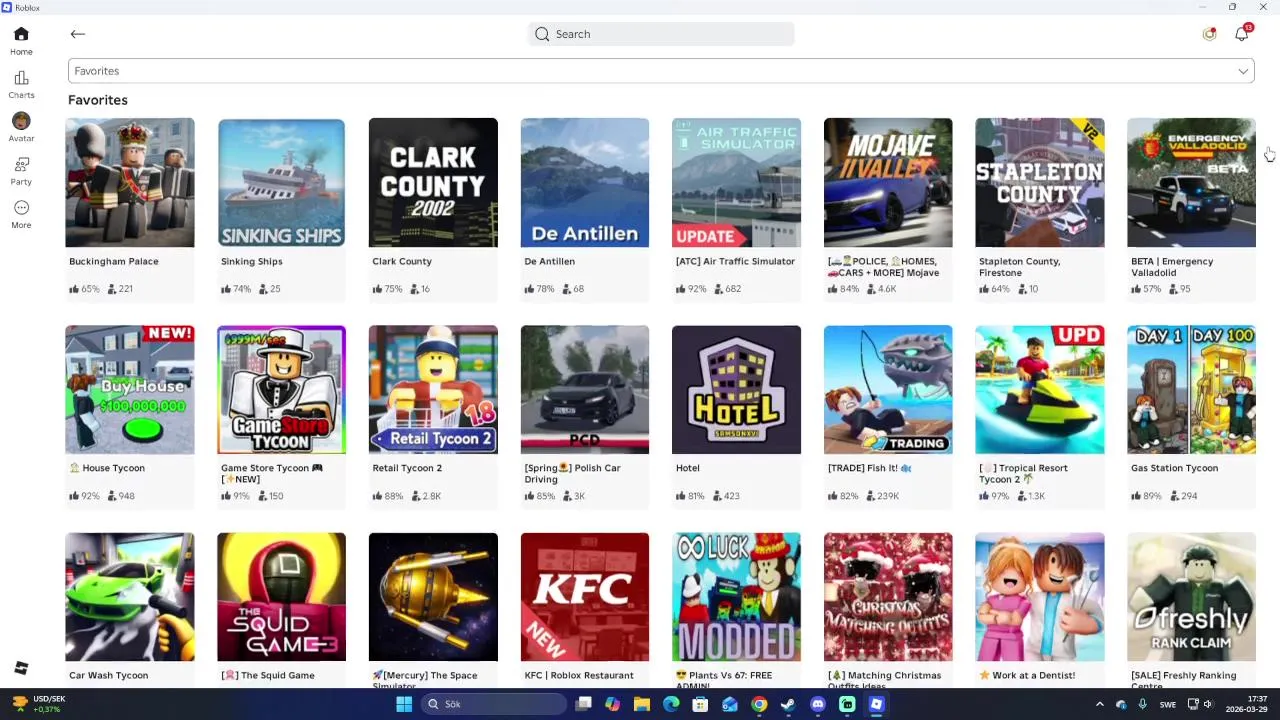Open House Tycoon game thumbnail
The image size is (1280, 720).
pyautogui.click(x=130, y=389)
